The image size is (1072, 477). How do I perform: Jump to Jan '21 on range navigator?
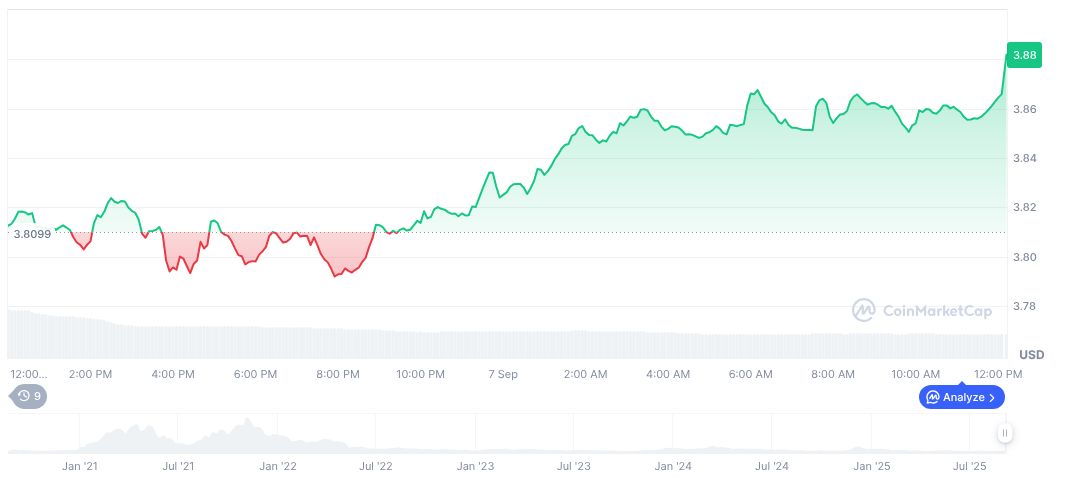tap(79, 466)
